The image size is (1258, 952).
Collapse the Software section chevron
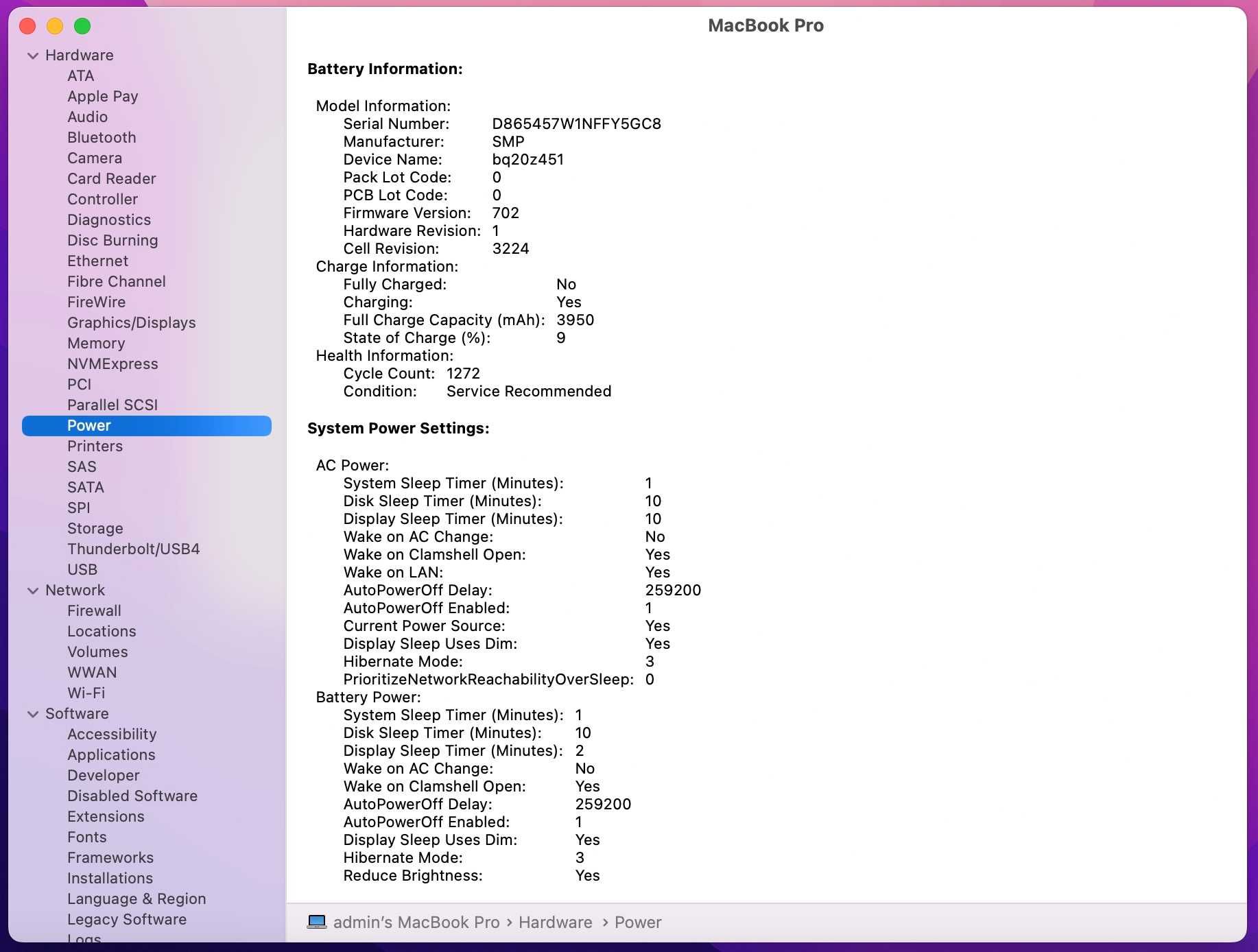coord(32,714)
